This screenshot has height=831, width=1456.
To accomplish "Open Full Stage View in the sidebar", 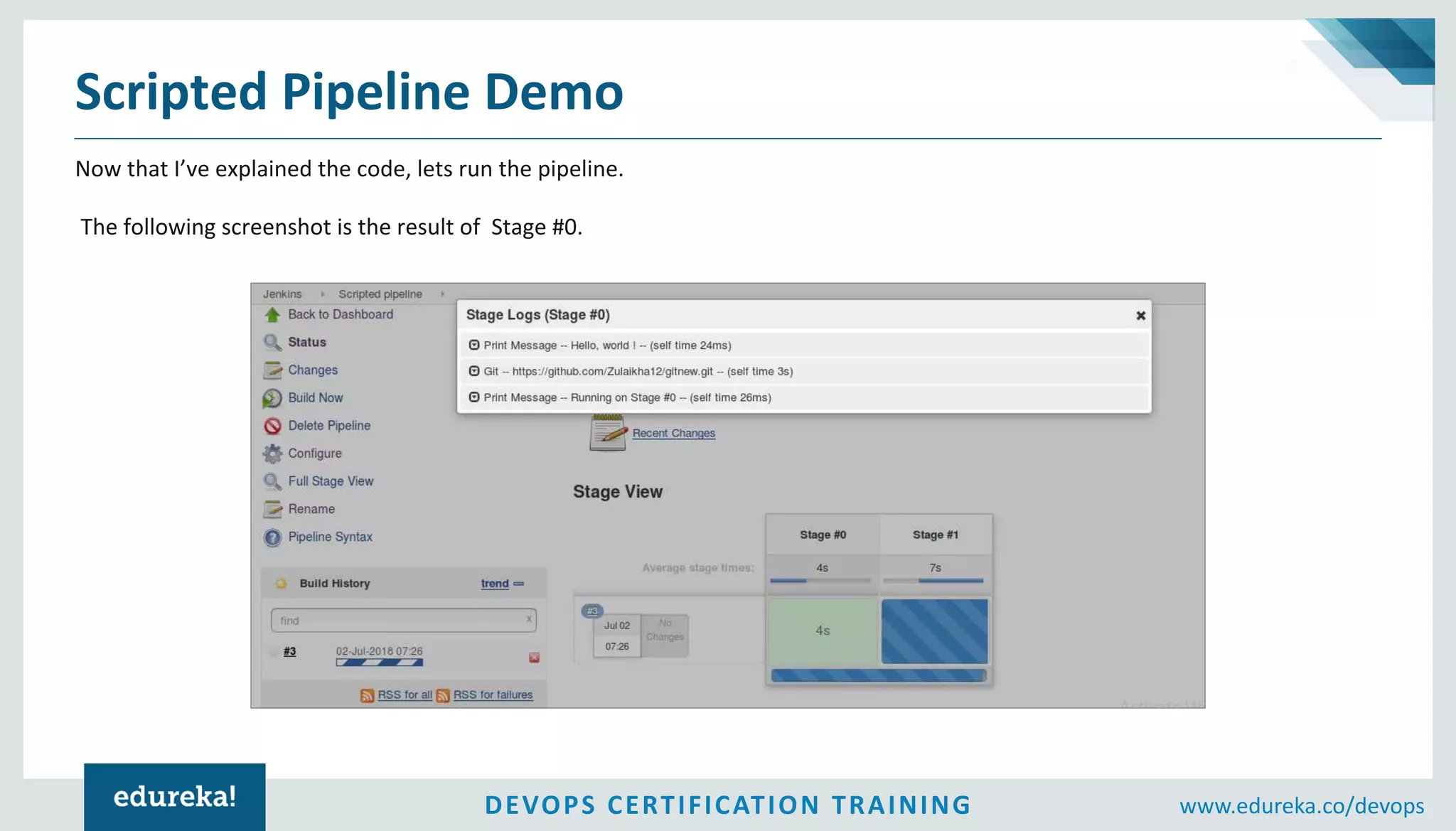I will point(331,481).
